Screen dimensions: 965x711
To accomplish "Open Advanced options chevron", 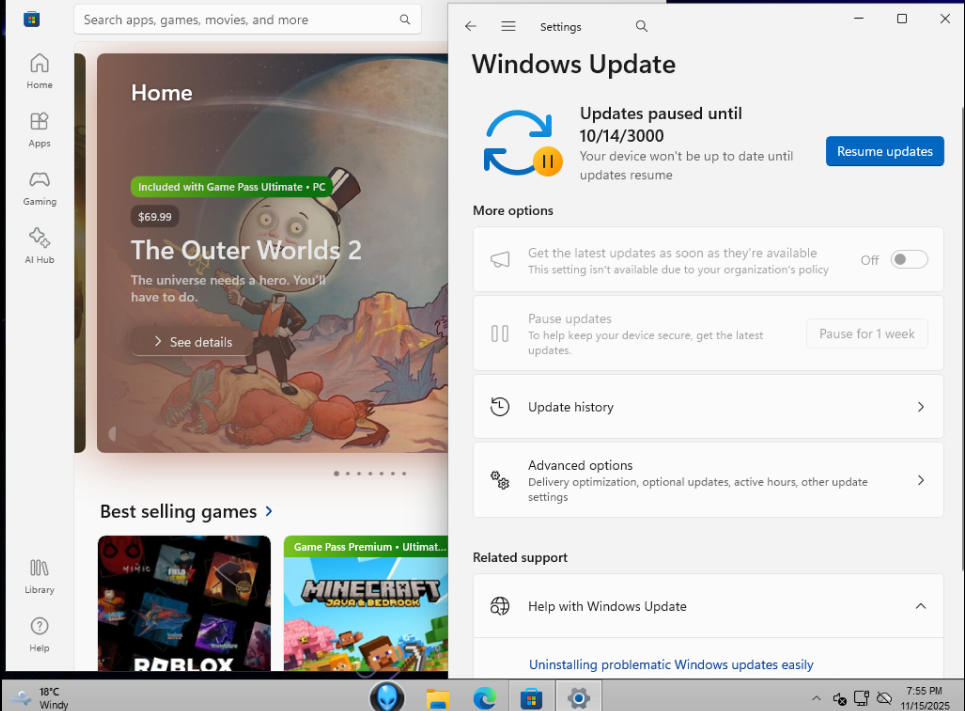I will 921,480.
